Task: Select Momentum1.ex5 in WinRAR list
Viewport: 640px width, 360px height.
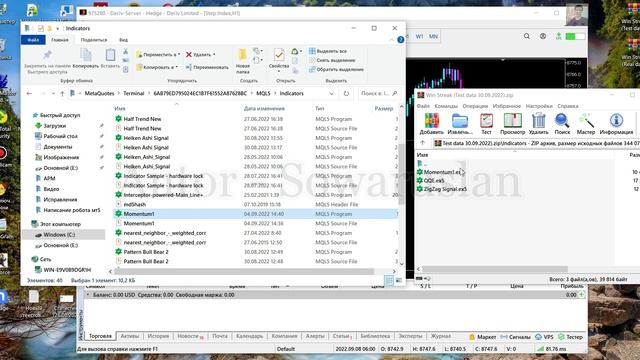Action: point(442,172)
